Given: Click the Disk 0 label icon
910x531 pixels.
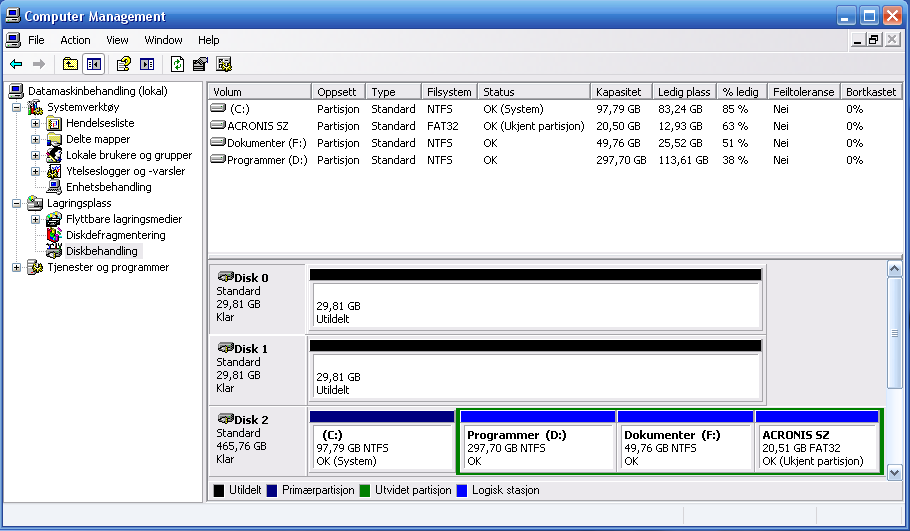Looking at the screenshot, I should coord(225,277).
